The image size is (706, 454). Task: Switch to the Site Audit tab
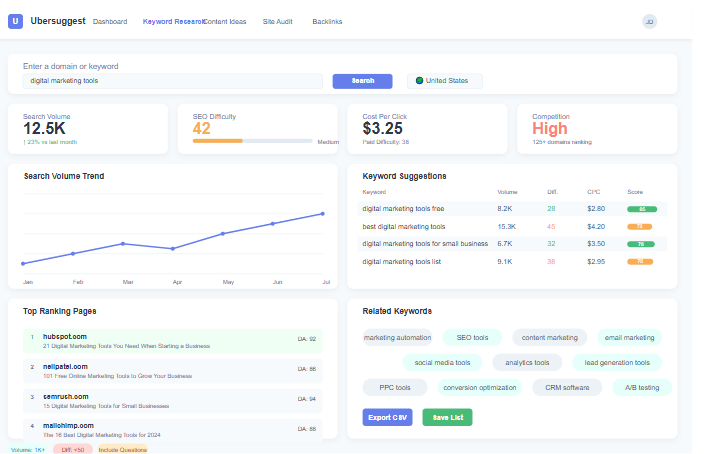[277, 21]
